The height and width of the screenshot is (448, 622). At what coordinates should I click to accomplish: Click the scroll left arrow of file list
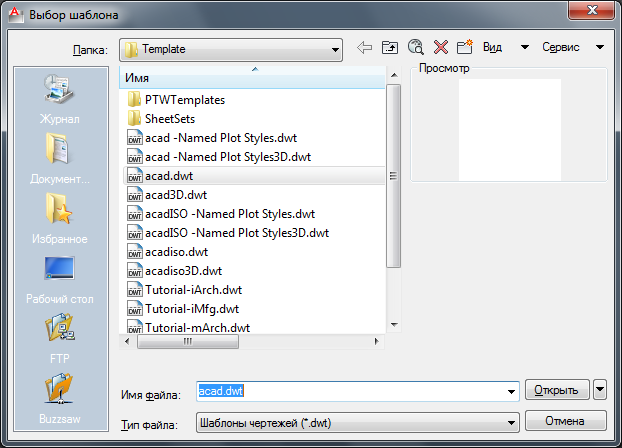pos(127,341)
